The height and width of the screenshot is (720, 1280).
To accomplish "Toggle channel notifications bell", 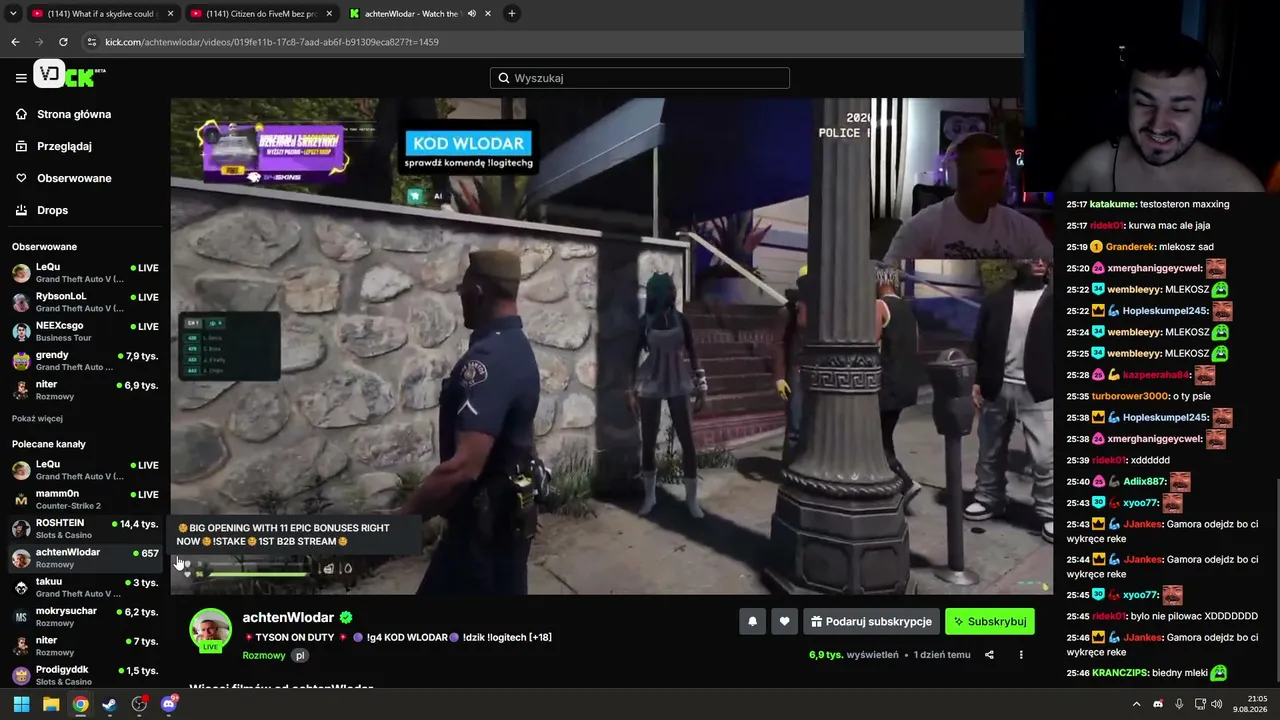I will coord(753,621).
